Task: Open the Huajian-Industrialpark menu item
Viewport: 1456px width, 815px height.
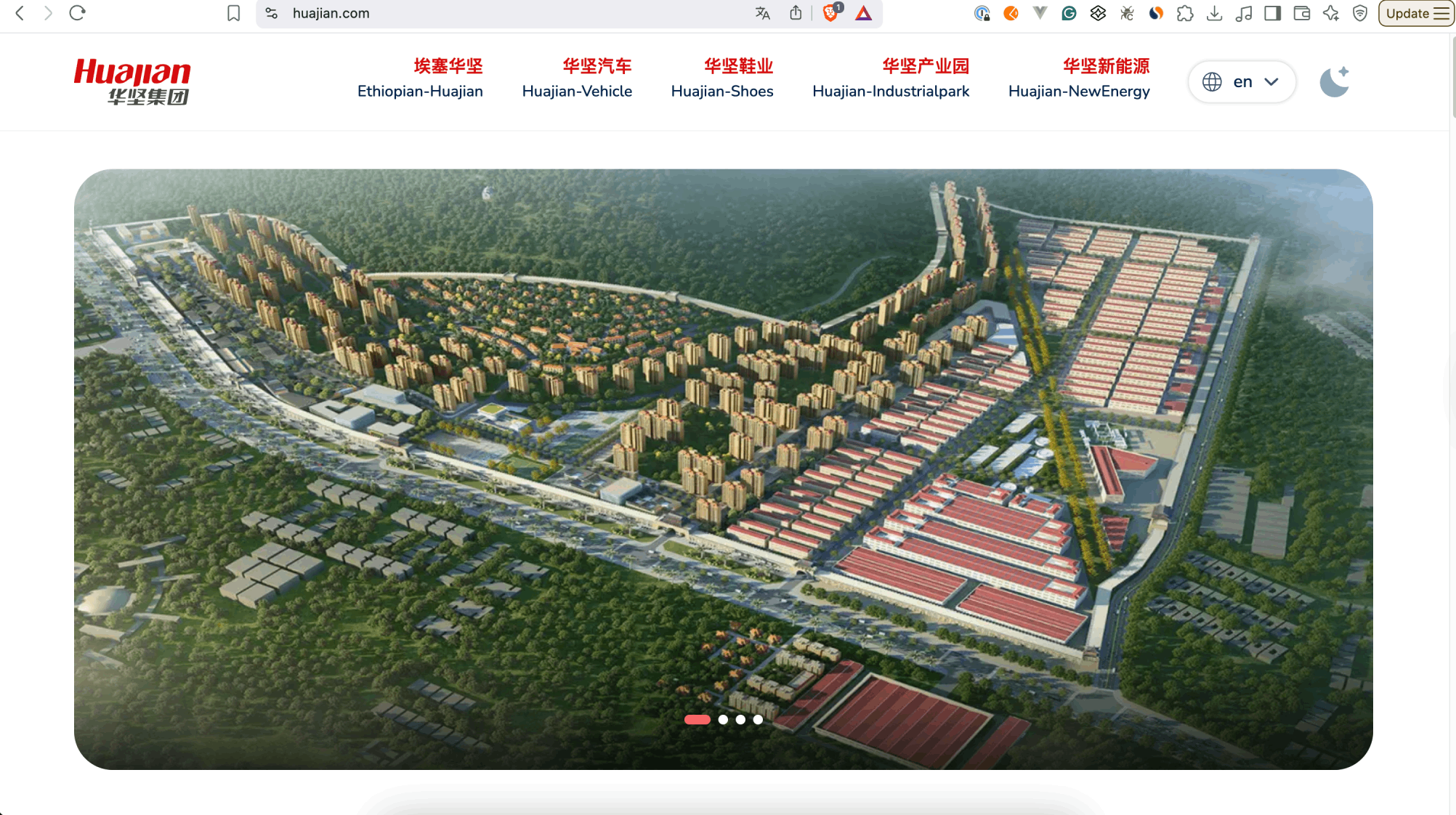Action: click(891, 78)
